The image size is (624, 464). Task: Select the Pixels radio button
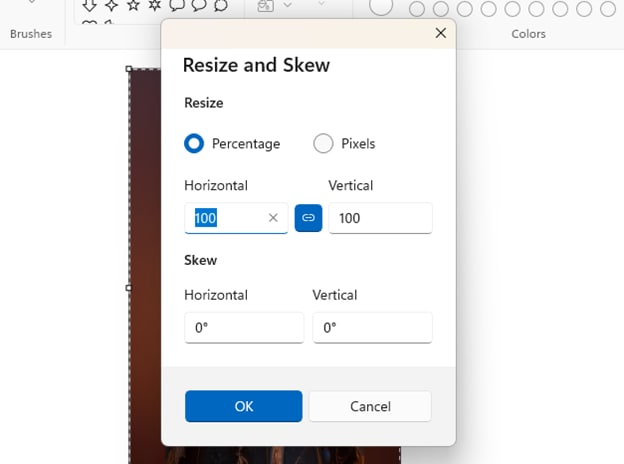pyautogui.click(x=323, y=144)
